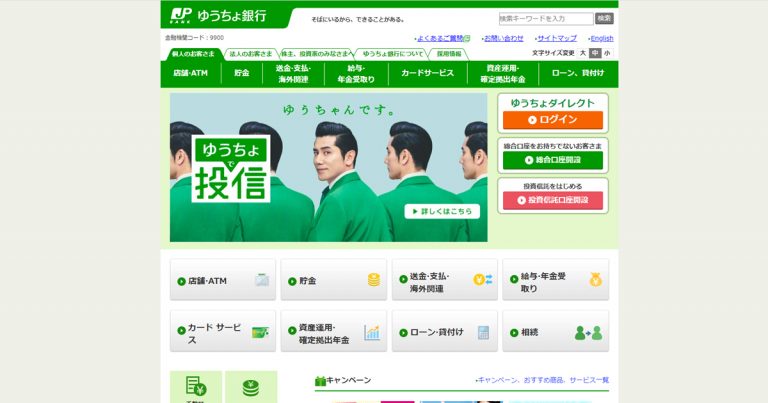
Task: Click the money bag icon on 給与·年金受取り tile
Action: [x=596, y=280]
